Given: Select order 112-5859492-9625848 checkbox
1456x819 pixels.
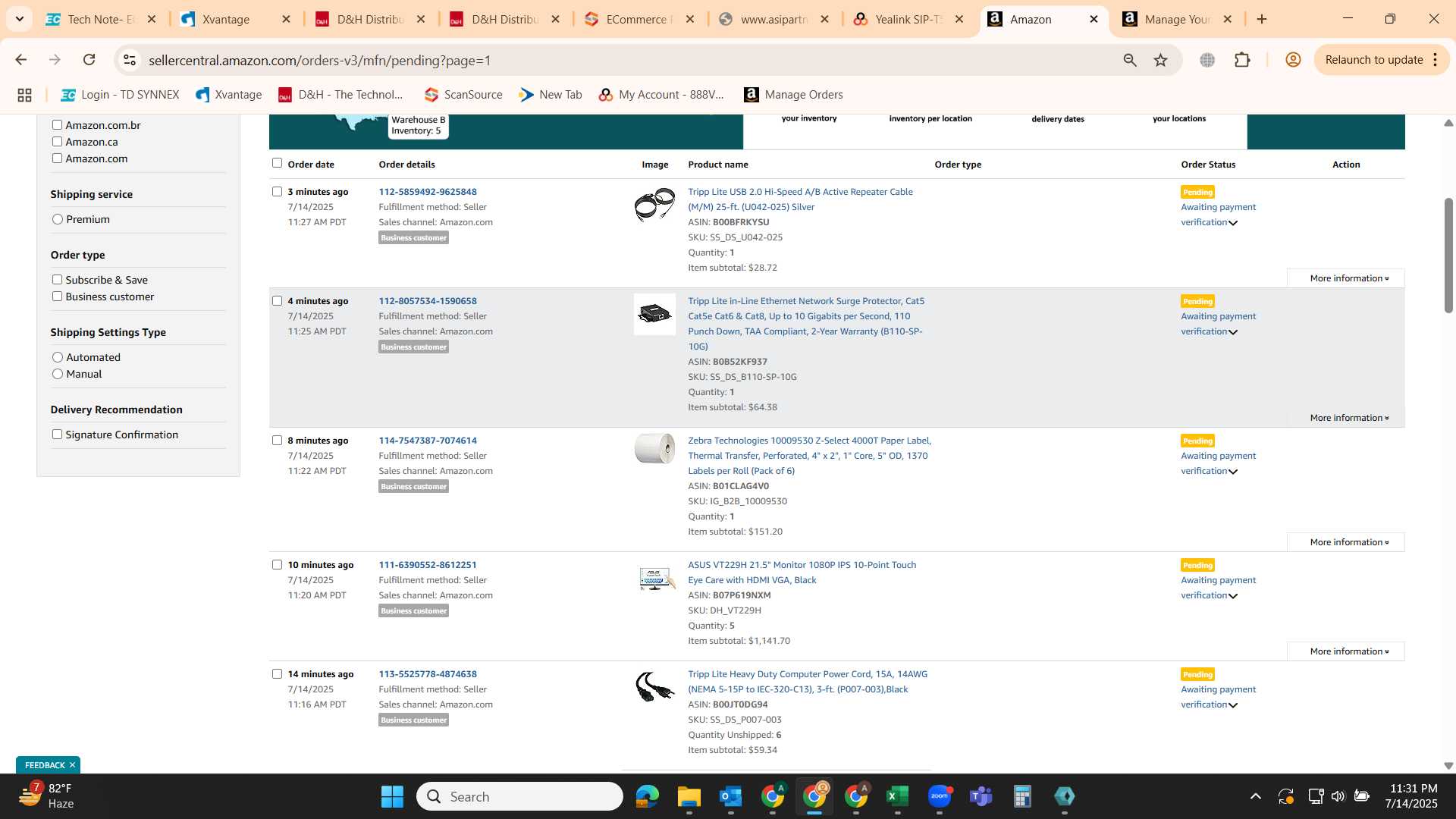Looking at the screenshot, I should [277, 192].
